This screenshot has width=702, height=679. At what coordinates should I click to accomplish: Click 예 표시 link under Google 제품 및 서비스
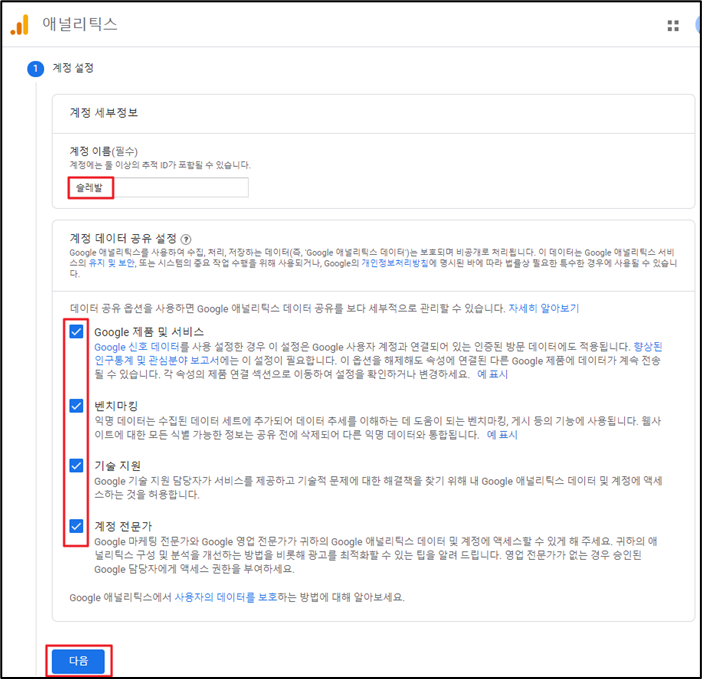pyautogui.click(x=492, y=374)
